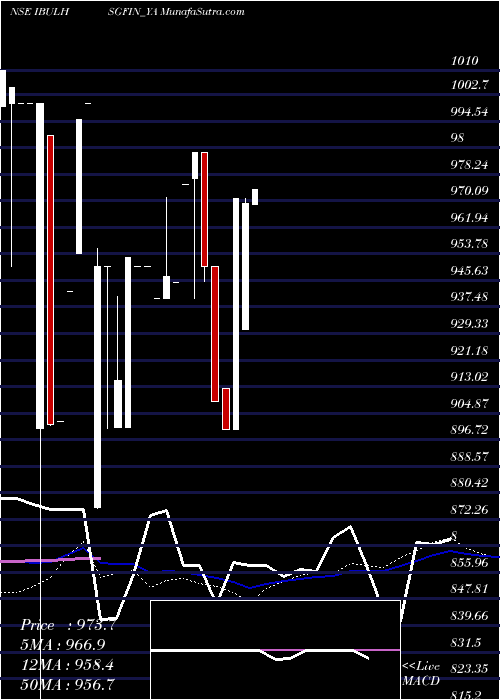500x700 pixels.
Task: Select the 872.26 axis value
Action: tap(469, 509)
